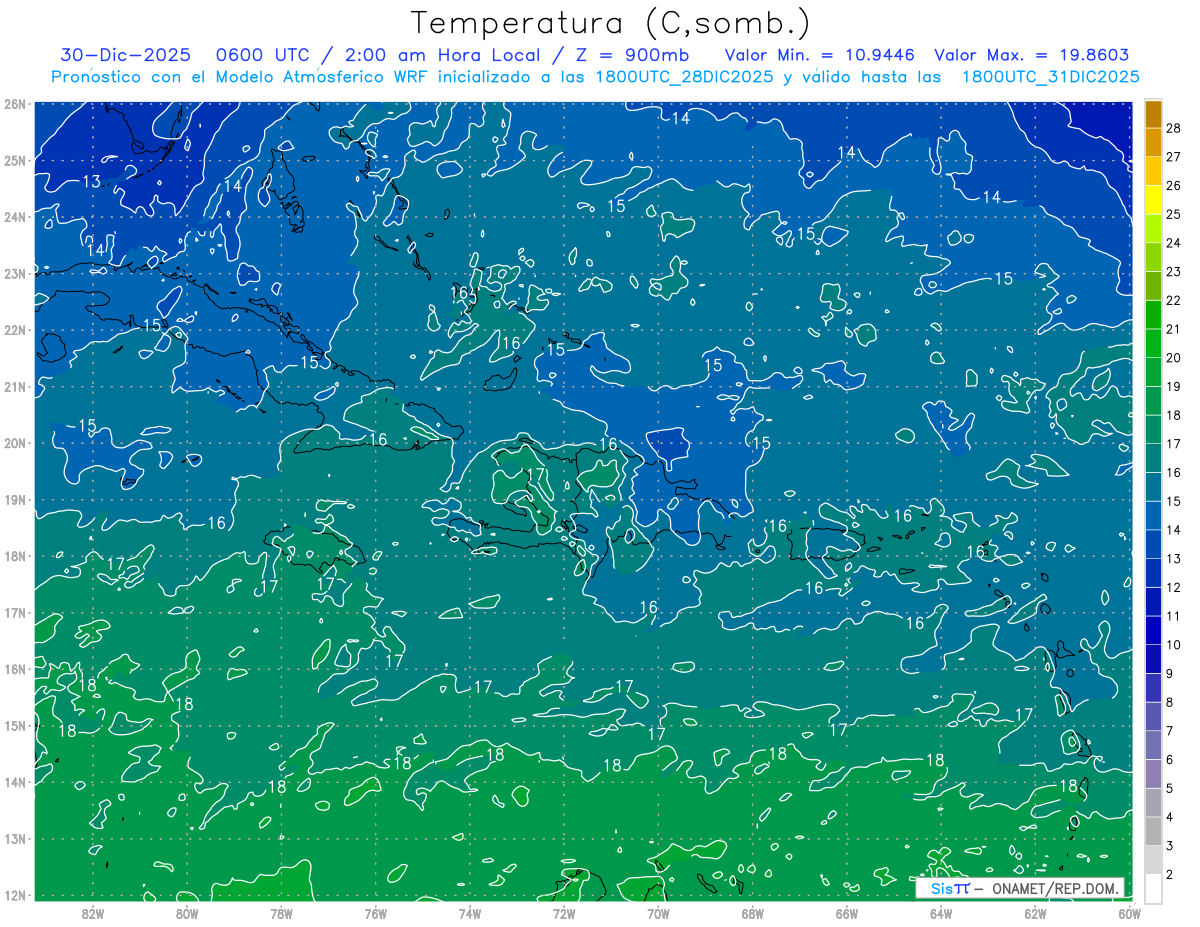Screen dimensions: 1200x927
Task: Click color scale label "7"
Action: 1170,730
